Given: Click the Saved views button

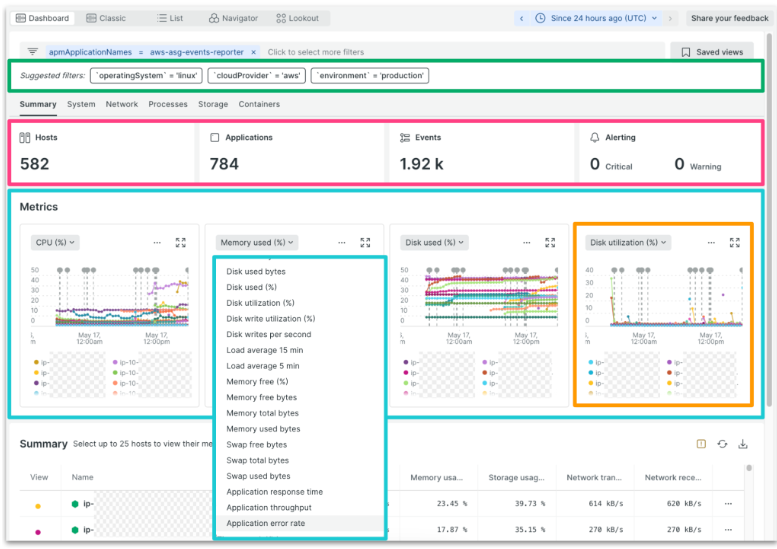Looking at the screenshot, I should pyautogui.click(x=711, y=52).
